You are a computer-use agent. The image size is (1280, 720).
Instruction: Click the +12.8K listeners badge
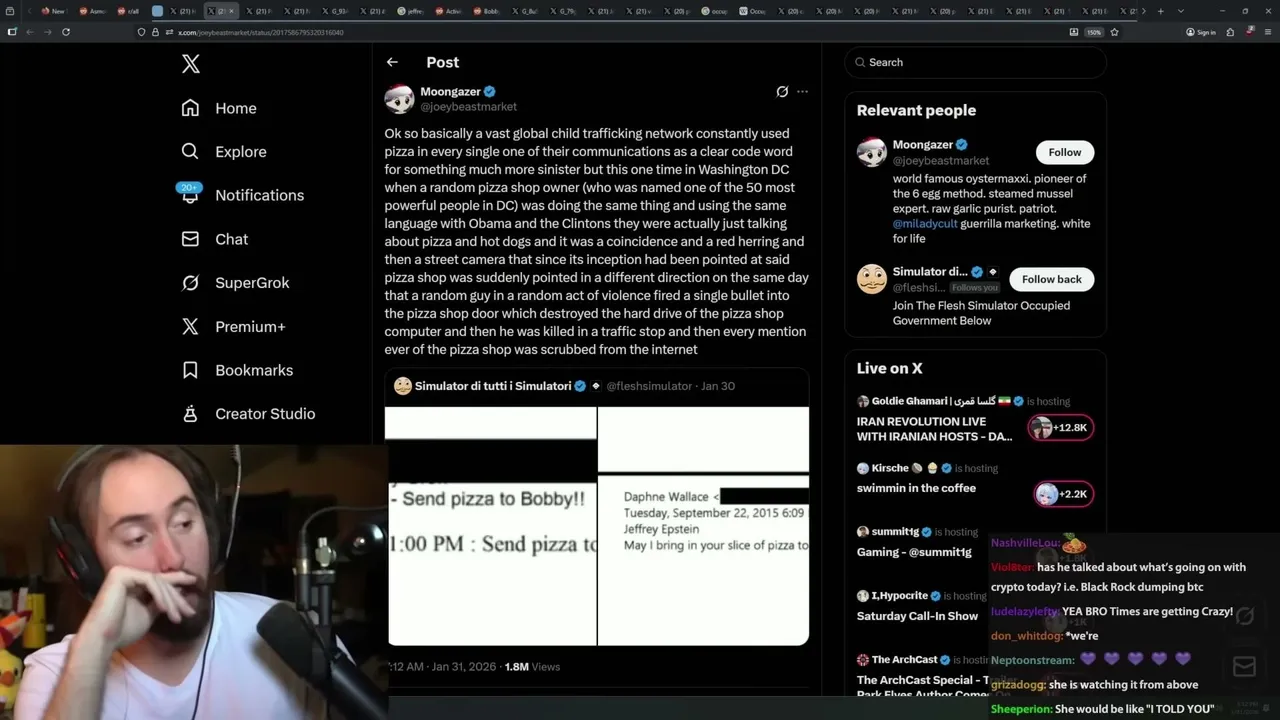[1061, 428]
